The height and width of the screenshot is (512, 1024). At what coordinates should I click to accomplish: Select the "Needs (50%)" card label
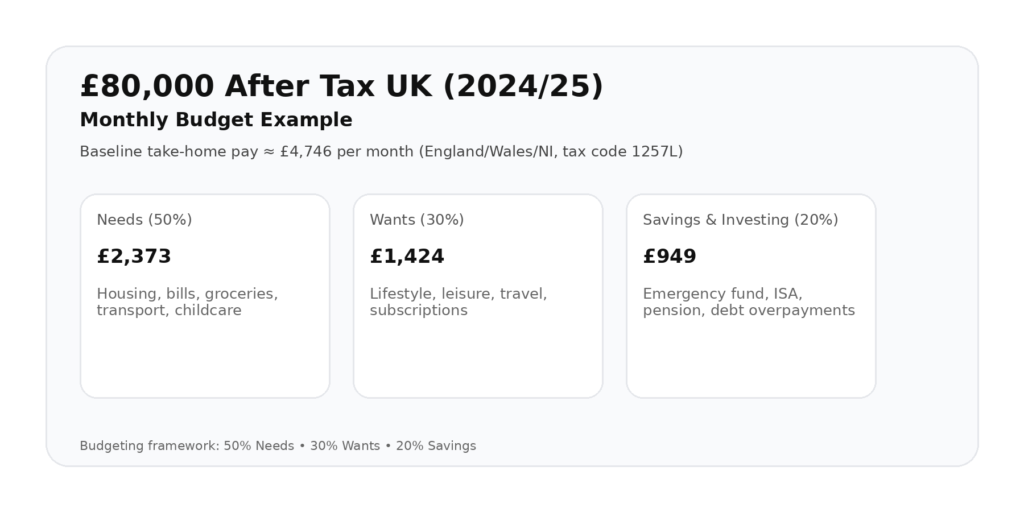[144, 220]
